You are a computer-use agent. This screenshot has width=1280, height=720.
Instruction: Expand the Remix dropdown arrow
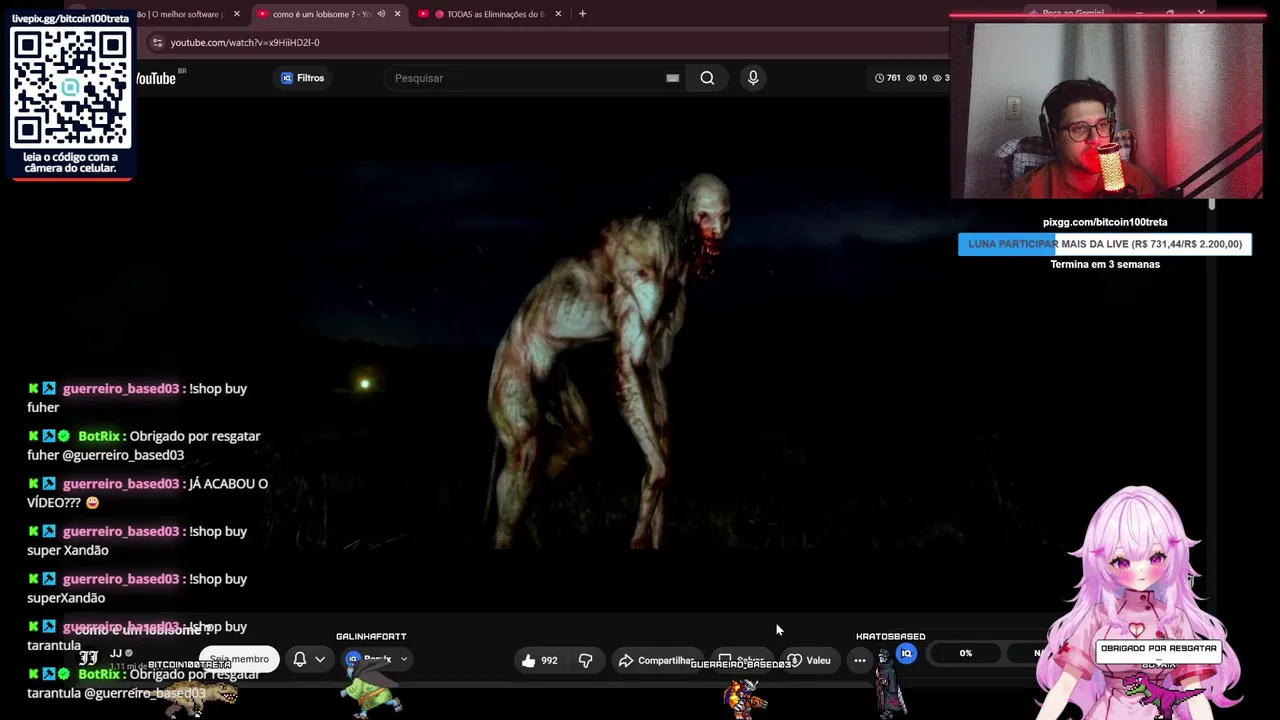404,659
